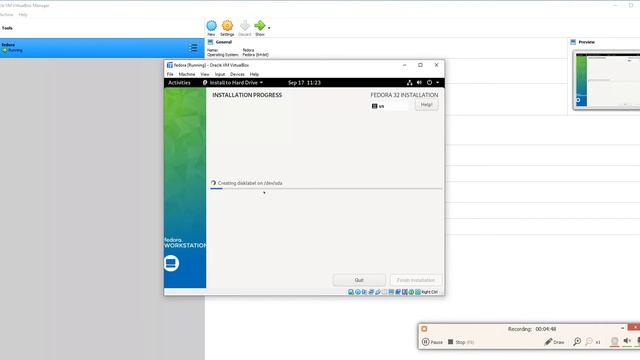Expand the Show button dropdown arrow
640x360 pixels.
269,28
